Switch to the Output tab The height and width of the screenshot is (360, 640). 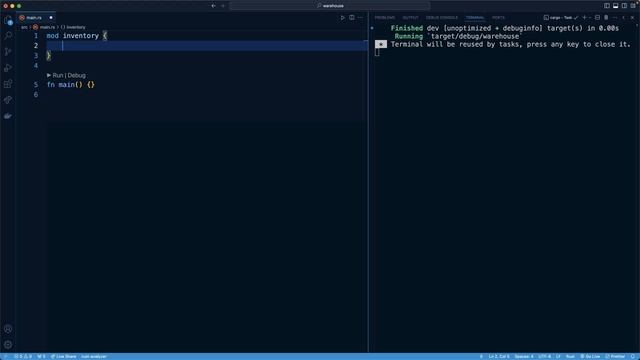pyautogui.click(x=411, y=18)
